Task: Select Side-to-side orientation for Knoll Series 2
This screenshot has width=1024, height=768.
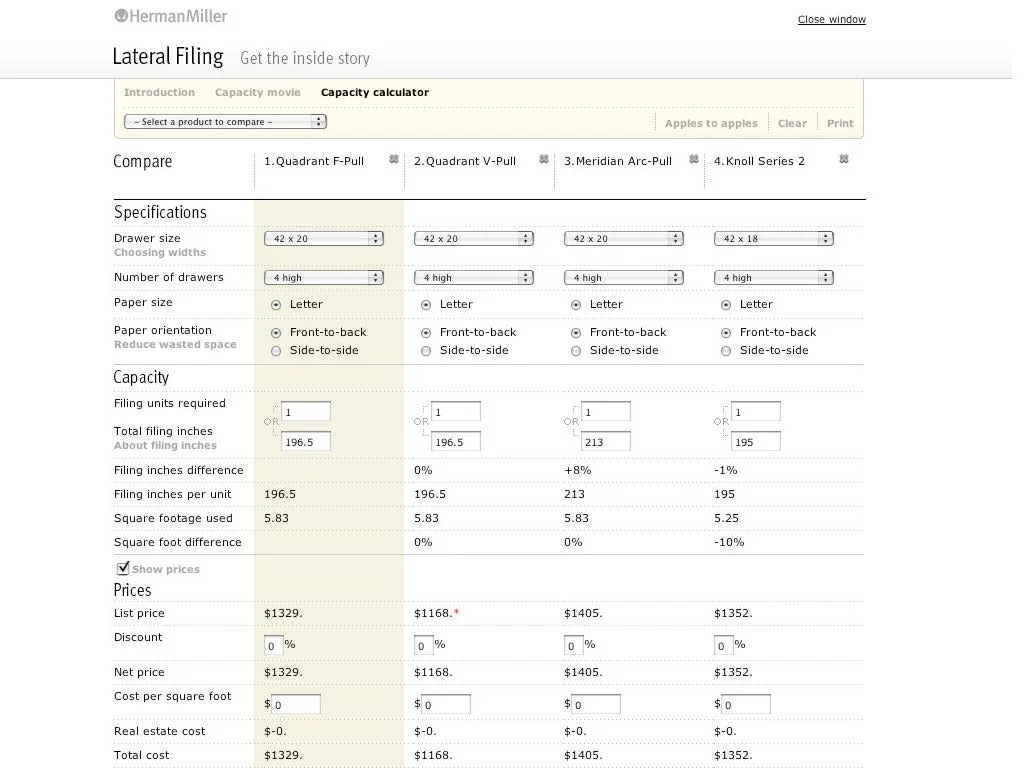Action: pyautogui.click(x=726, y=351)
